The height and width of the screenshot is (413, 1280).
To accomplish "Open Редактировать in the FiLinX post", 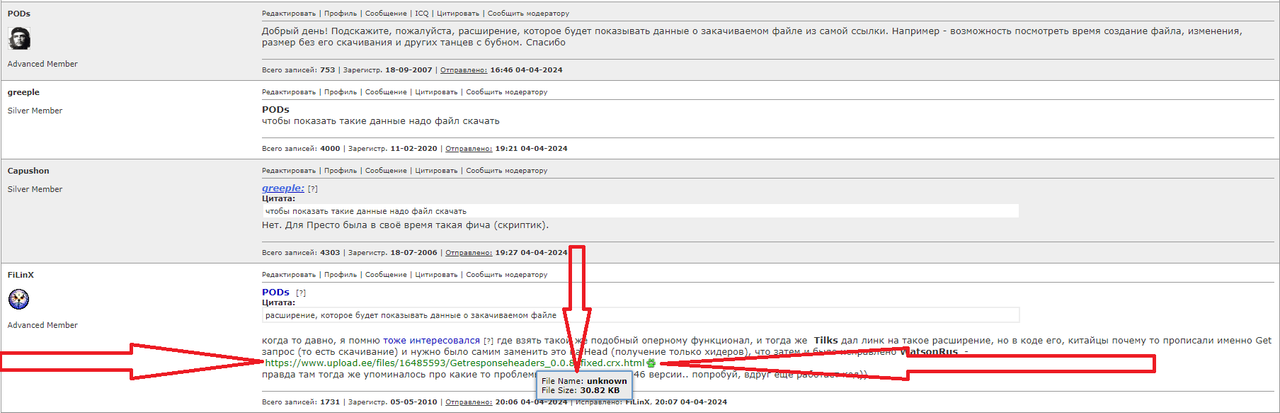I will [290, 274].
